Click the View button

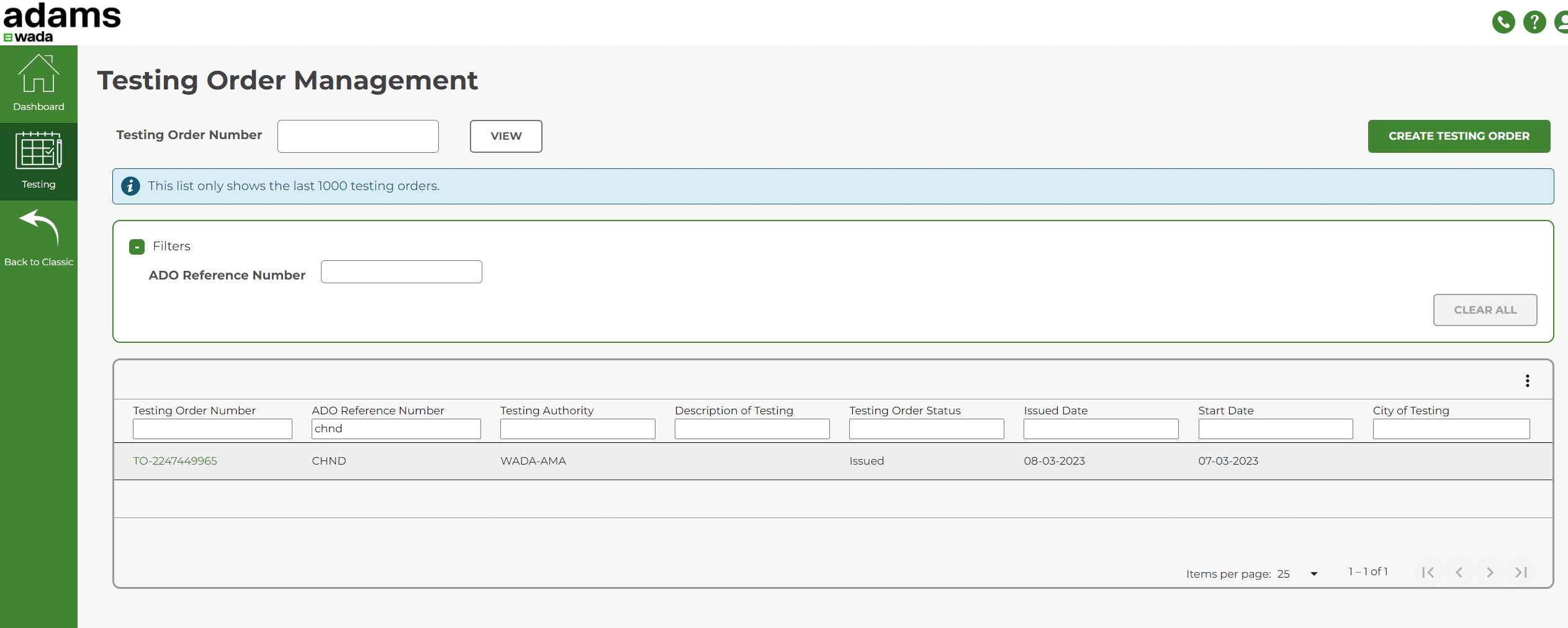tap(505, 136)
